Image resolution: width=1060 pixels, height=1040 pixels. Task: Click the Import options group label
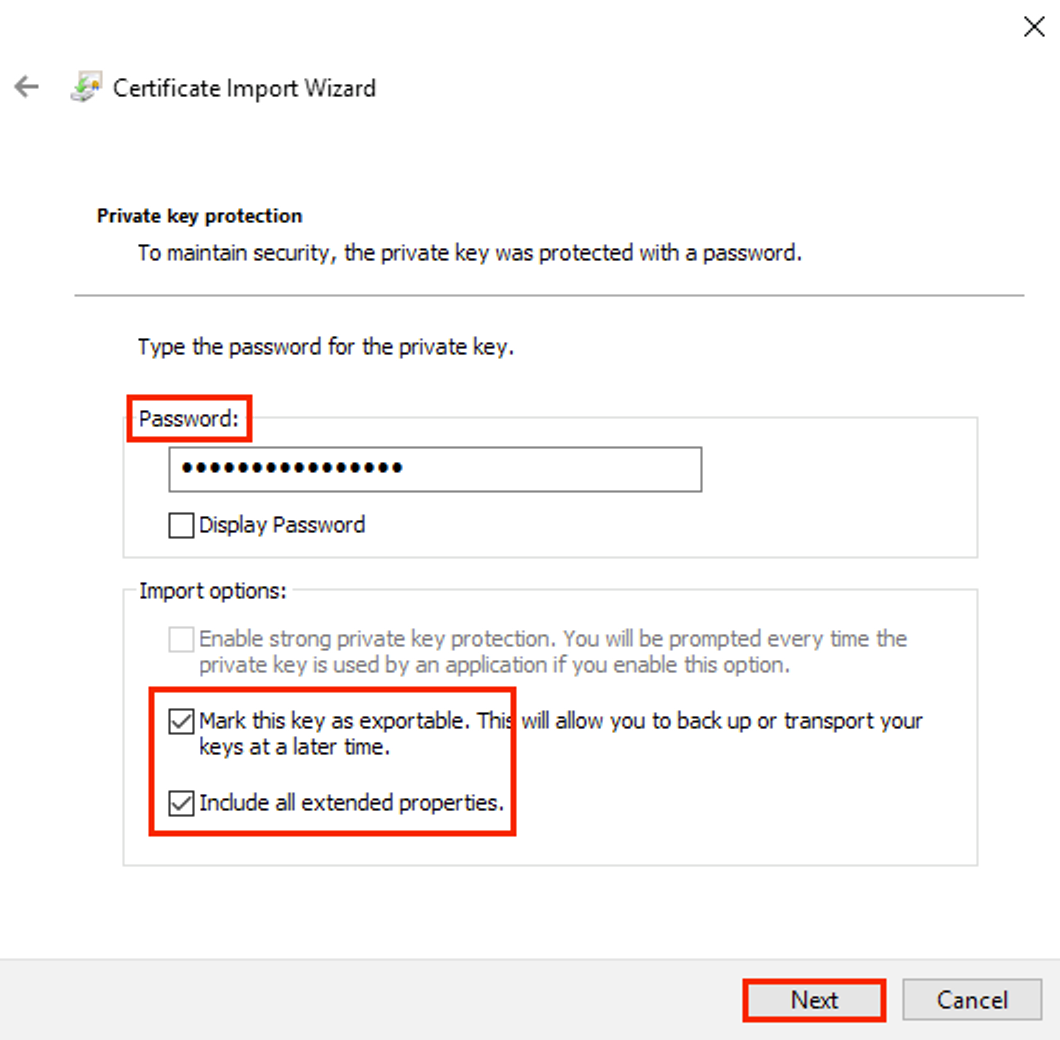pos(213,591)
